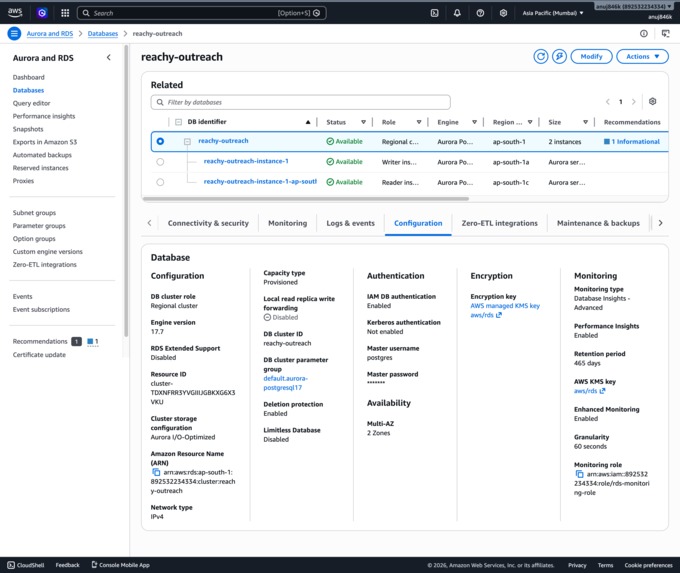Switch to the Monitoring tab
The image size is (680, 573).
click(288, 223)
